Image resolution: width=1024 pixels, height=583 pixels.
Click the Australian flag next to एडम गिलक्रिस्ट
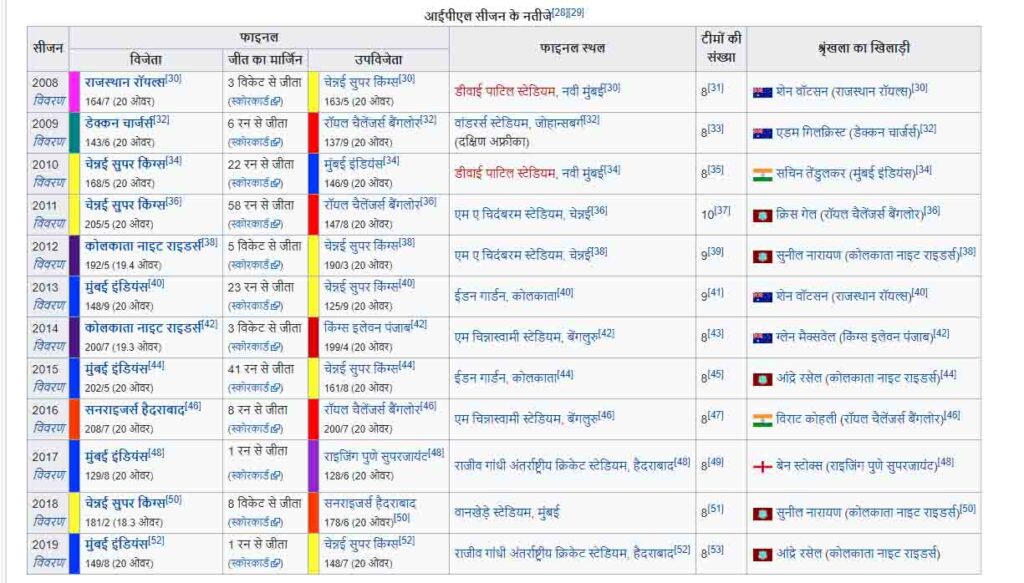pyautogui.click(x=762, y=134)
